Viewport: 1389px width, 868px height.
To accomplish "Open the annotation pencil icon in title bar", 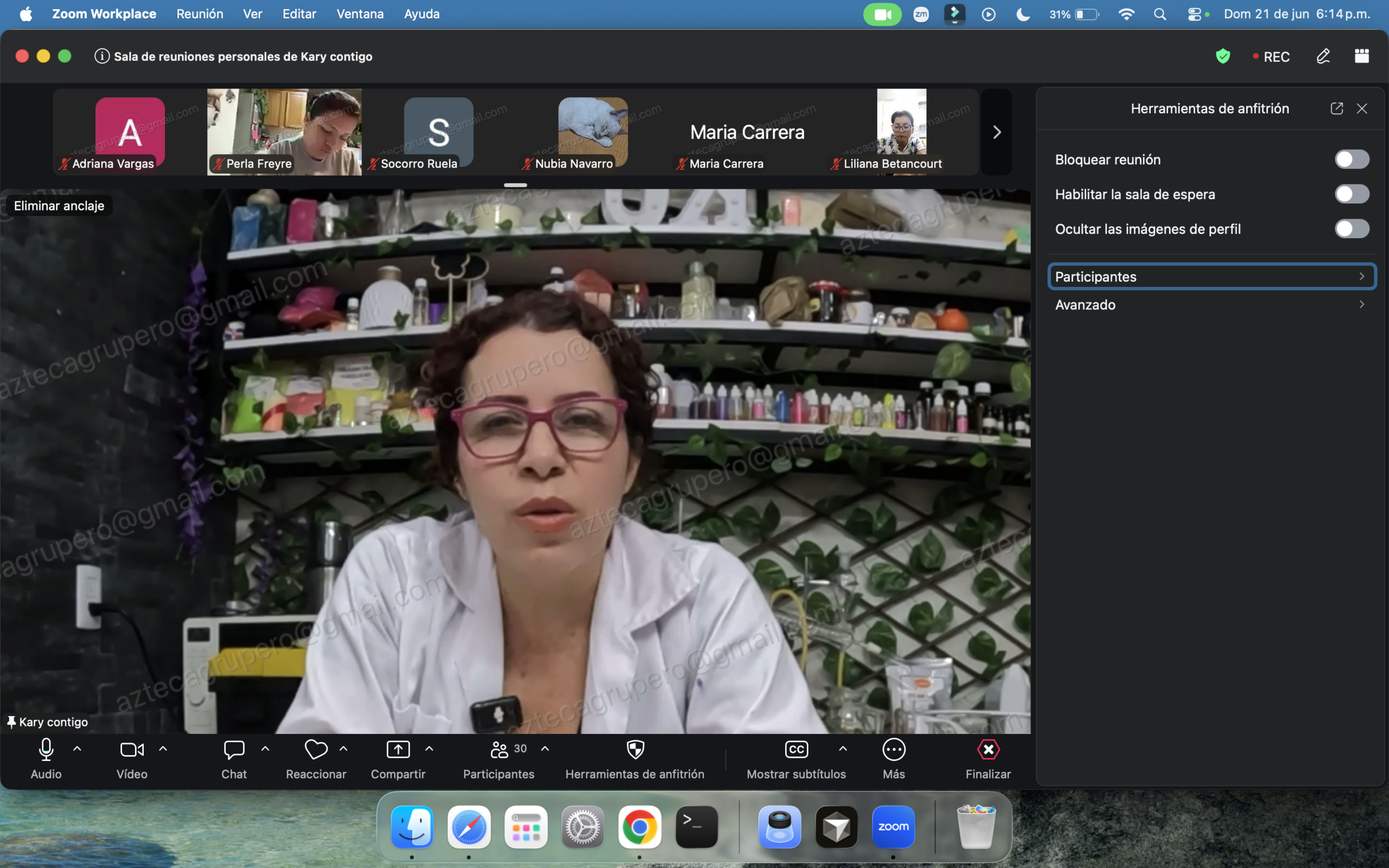I will click(x=1323, y=56).
